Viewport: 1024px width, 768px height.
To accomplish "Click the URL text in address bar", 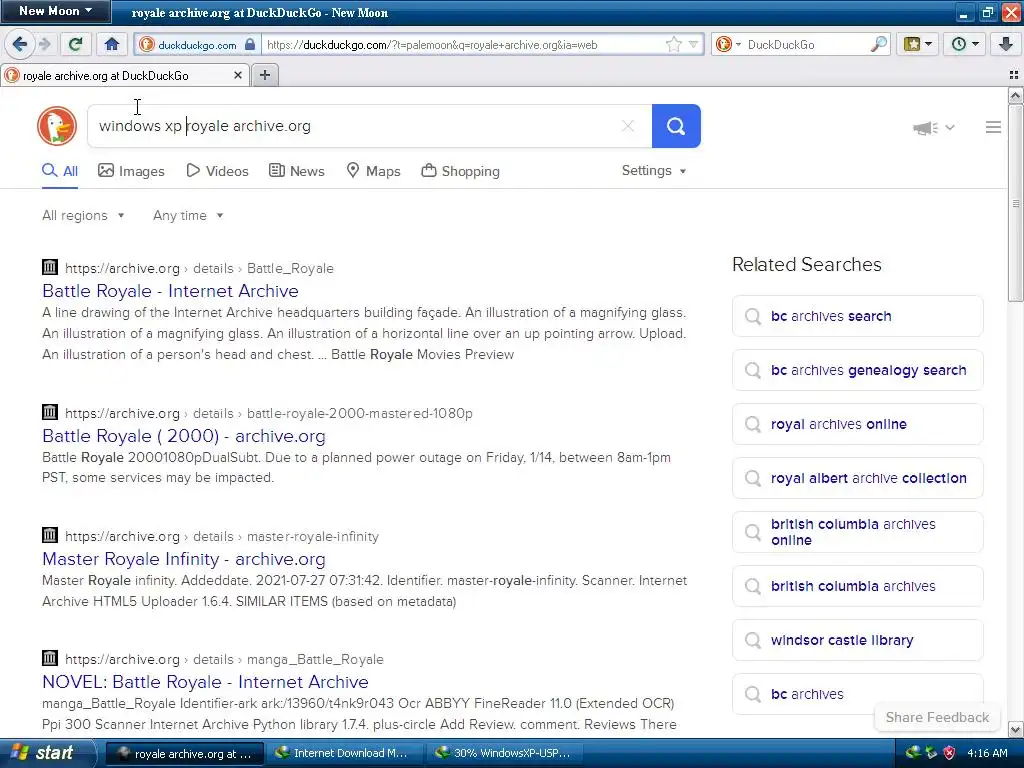I will (x=432, y=45).
